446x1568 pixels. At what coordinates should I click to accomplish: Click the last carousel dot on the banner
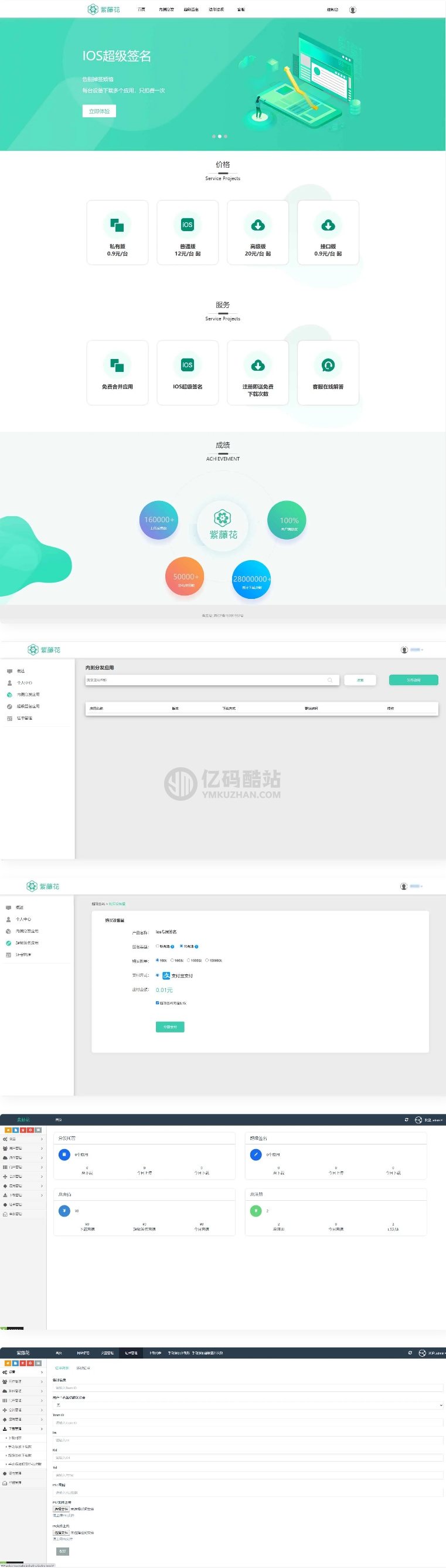point(226,136)
